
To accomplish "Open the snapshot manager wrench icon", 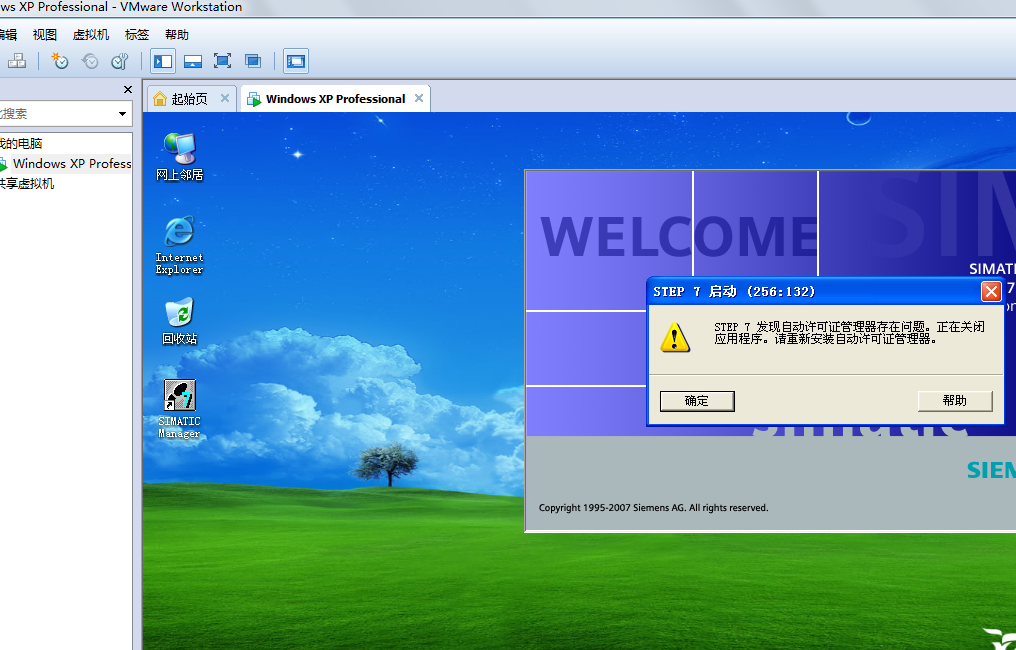I will [x=120, y=61].
